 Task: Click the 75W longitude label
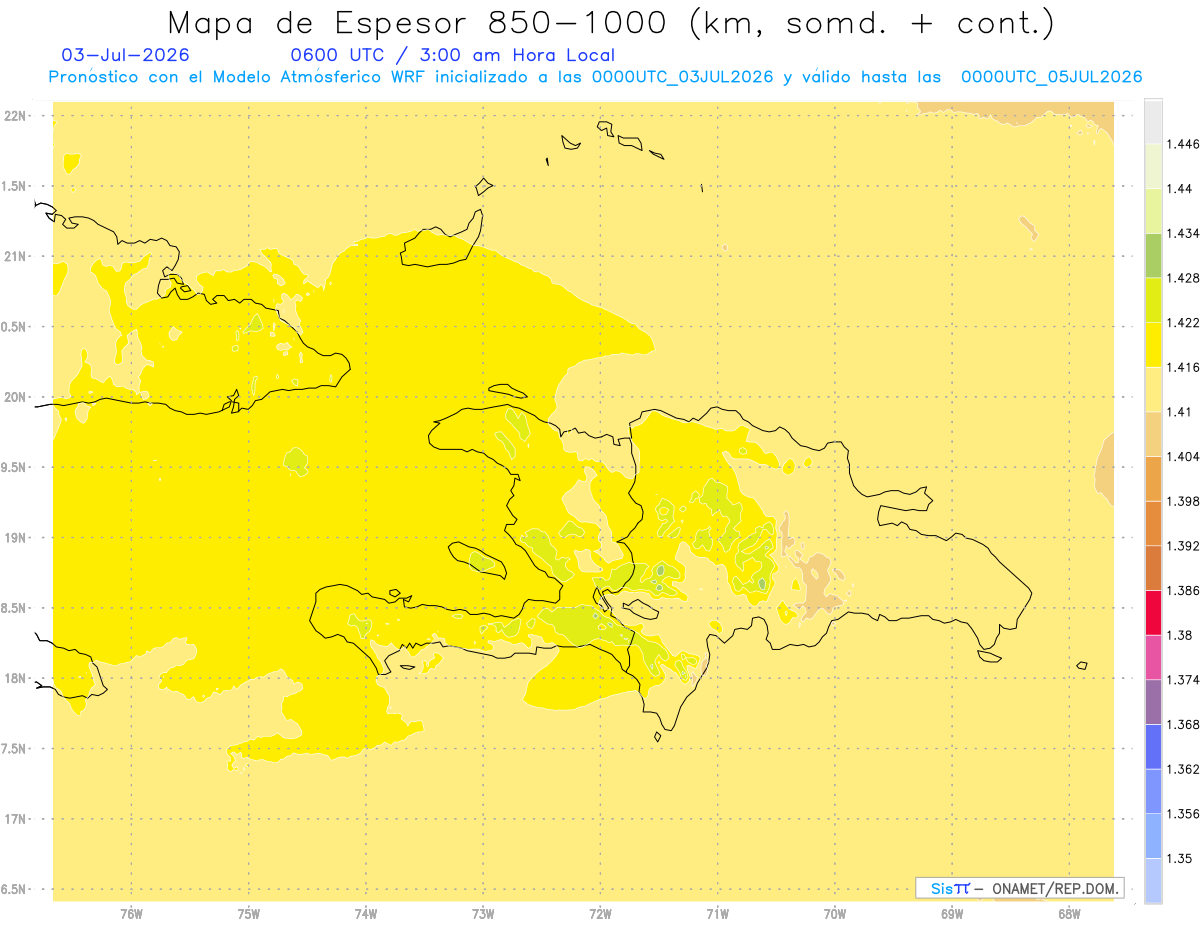(x=249, y=913)
